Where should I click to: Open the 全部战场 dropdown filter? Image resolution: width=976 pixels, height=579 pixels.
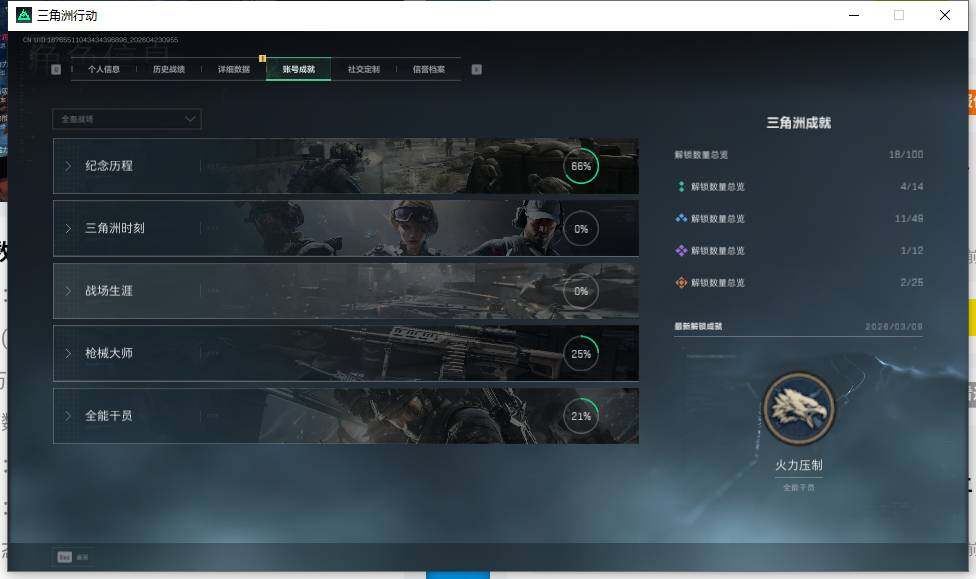click(x=127, y=119)
